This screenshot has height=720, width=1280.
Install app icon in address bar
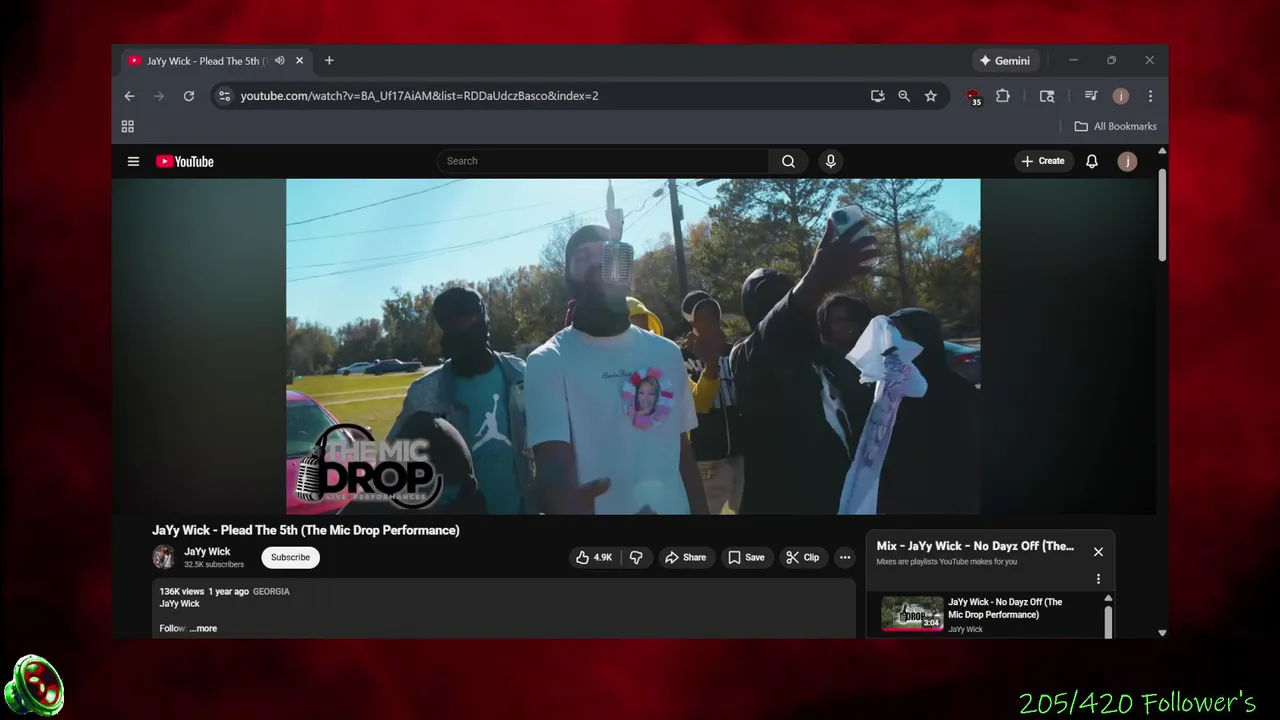tap(877, 96)
